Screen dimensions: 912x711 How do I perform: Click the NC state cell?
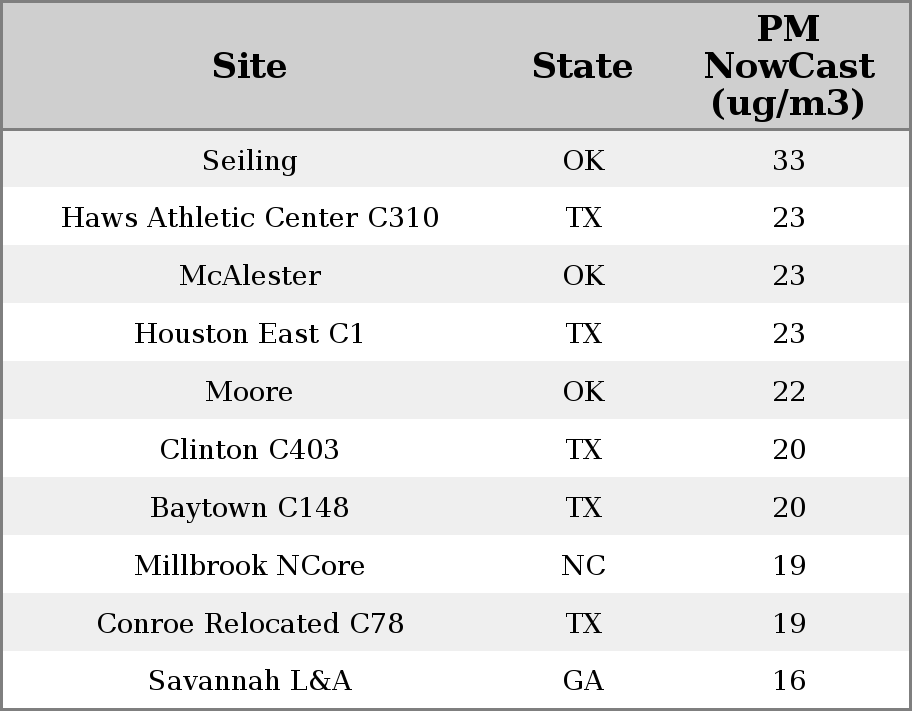tap(583, 565)
